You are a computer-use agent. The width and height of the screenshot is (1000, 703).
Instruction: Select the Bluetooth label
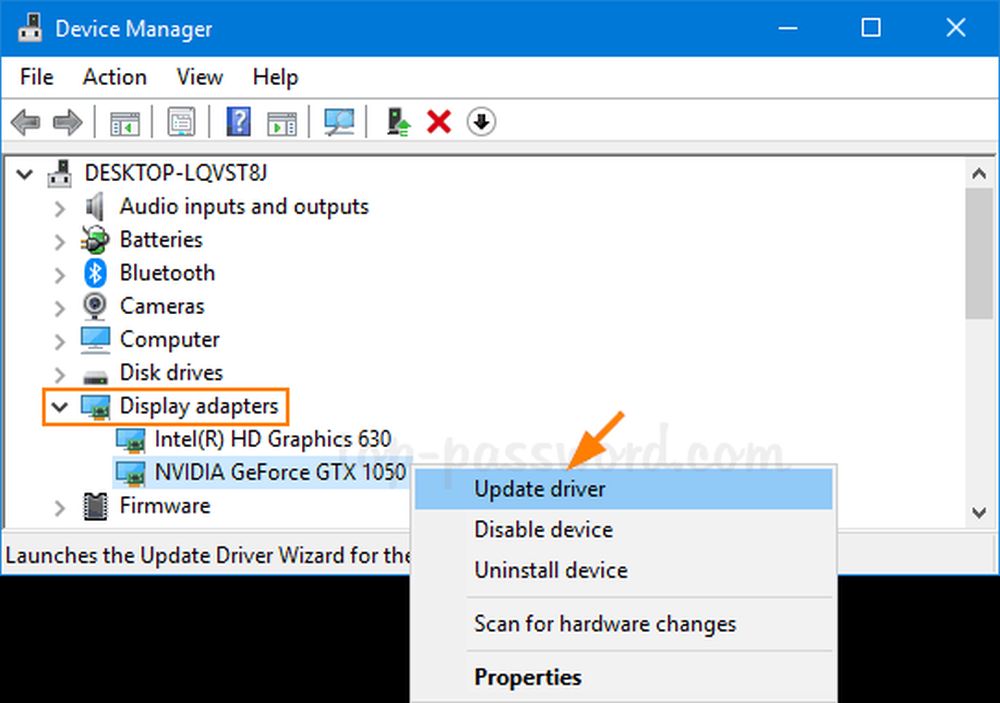[168, 273]
